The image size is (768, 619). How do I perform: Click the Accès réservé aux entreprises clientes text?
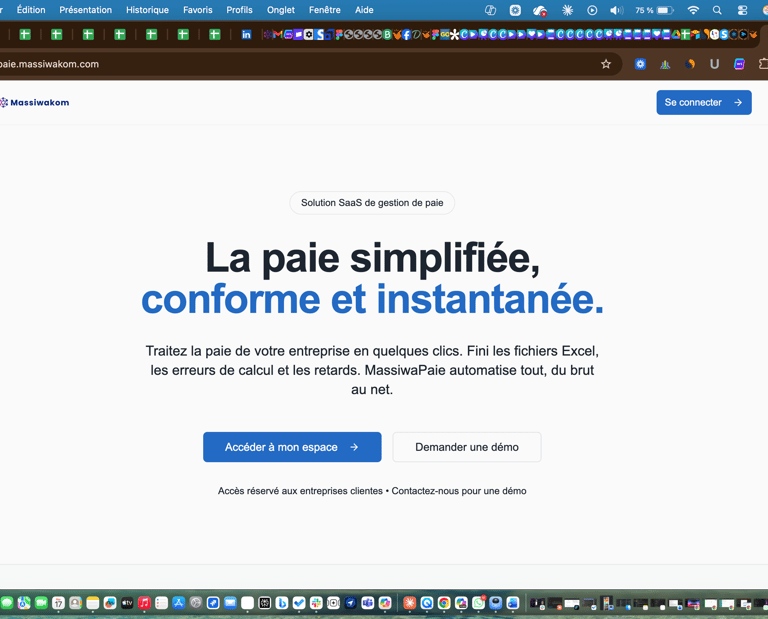[300, 491]
